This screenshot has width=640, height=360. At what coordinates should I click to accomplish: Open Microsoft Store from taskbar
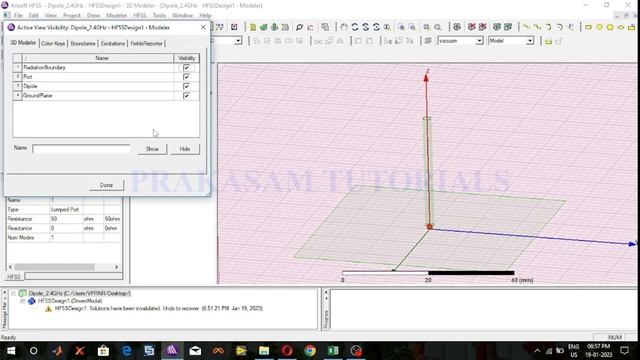click(103, 351)
